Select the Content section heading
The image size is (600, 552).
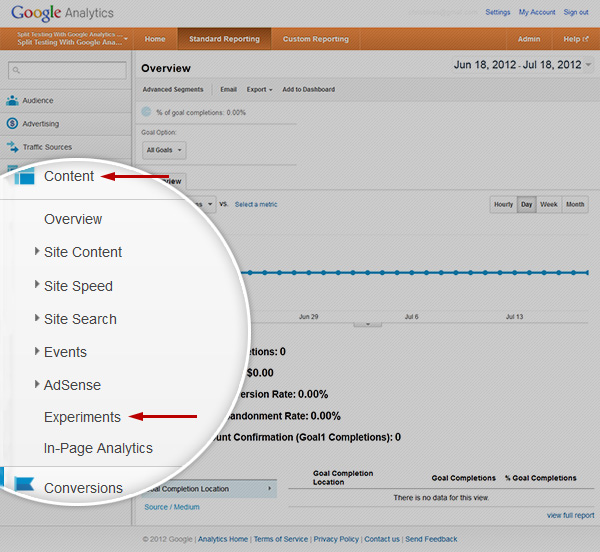click(69, 176)
